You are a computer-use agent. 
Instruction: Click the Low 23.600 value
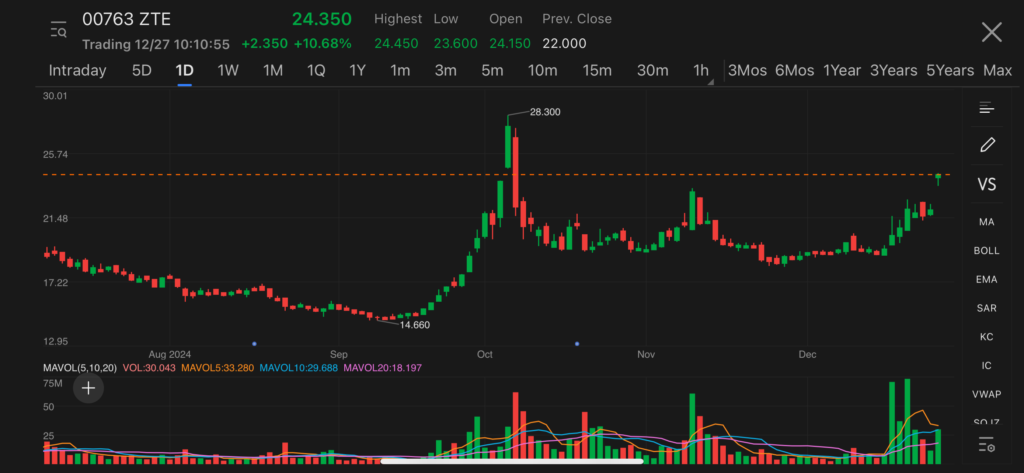455,44
